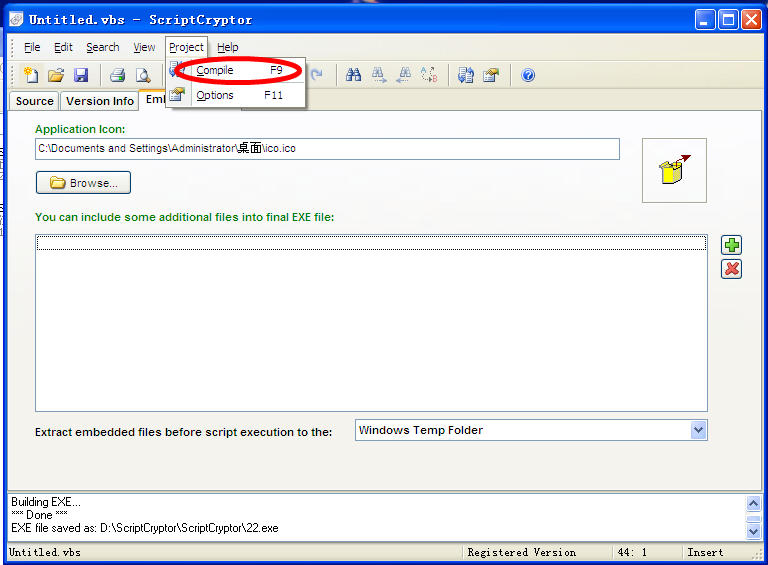The height and width of the screenshot is (565, 768).
Task: Click the Redo arrow toolbar icon
Action: point(317,75)
